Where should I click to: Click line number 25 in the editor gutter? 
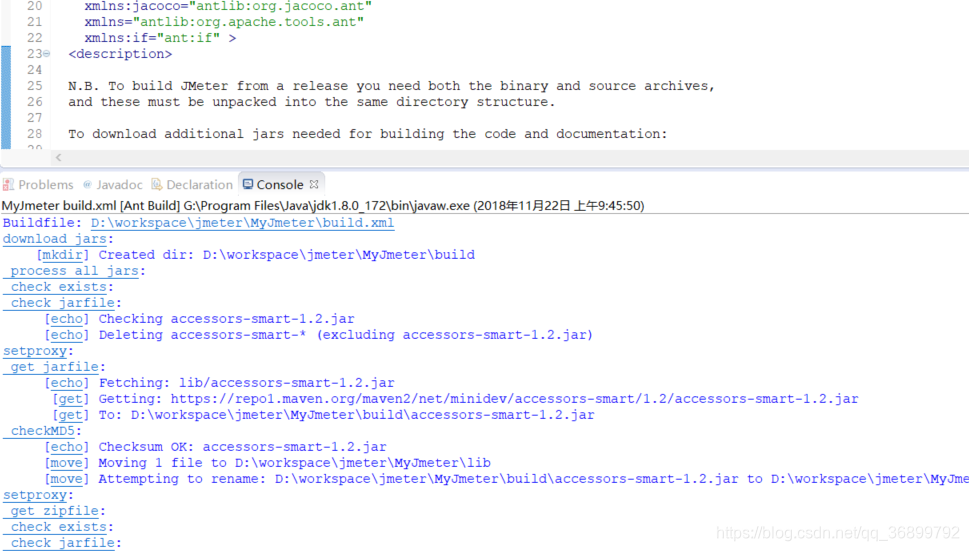click(x=35, y=86)
